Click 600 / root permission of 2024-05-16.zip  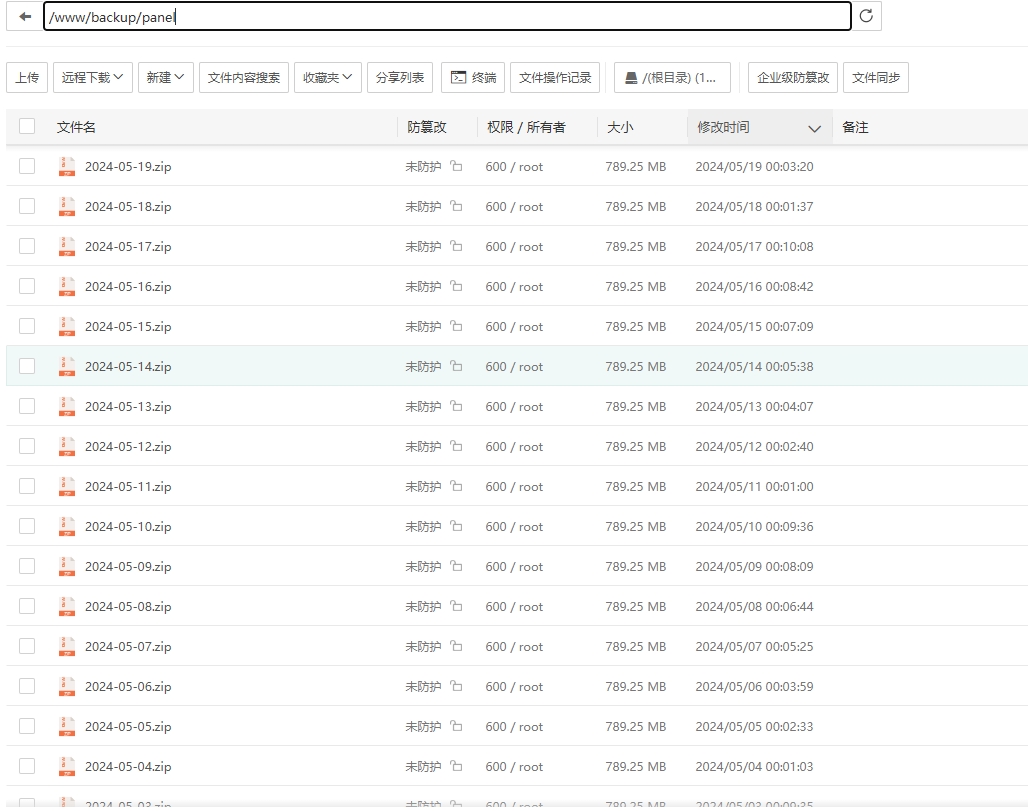tap(514, 287)
